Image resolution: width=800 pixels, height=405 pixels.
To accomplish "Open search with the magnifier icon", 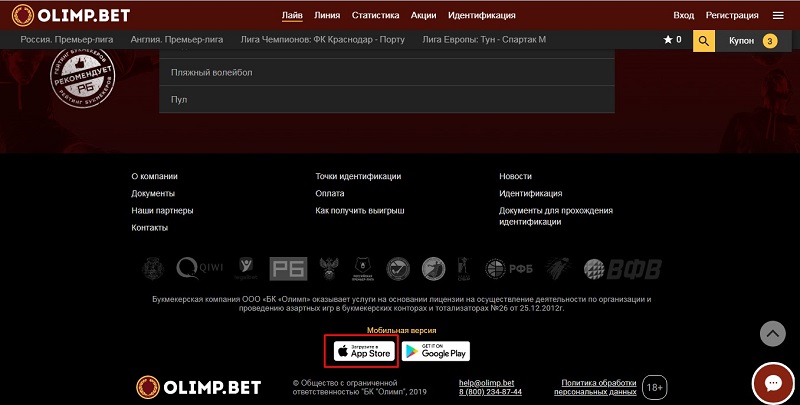I will 704,41.
